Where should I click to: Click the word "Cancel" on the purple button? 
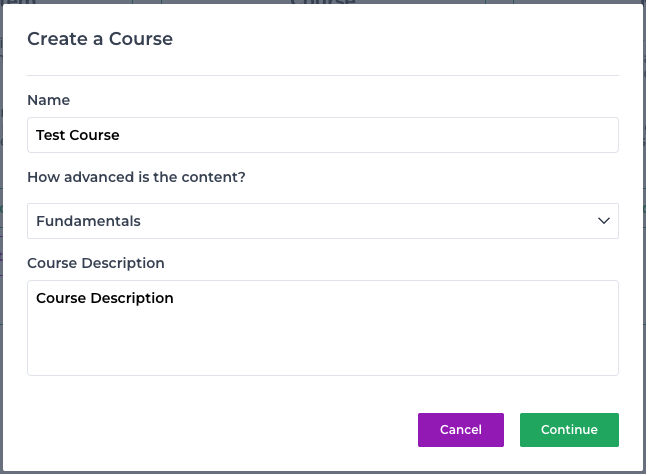(x=461, y=430)
